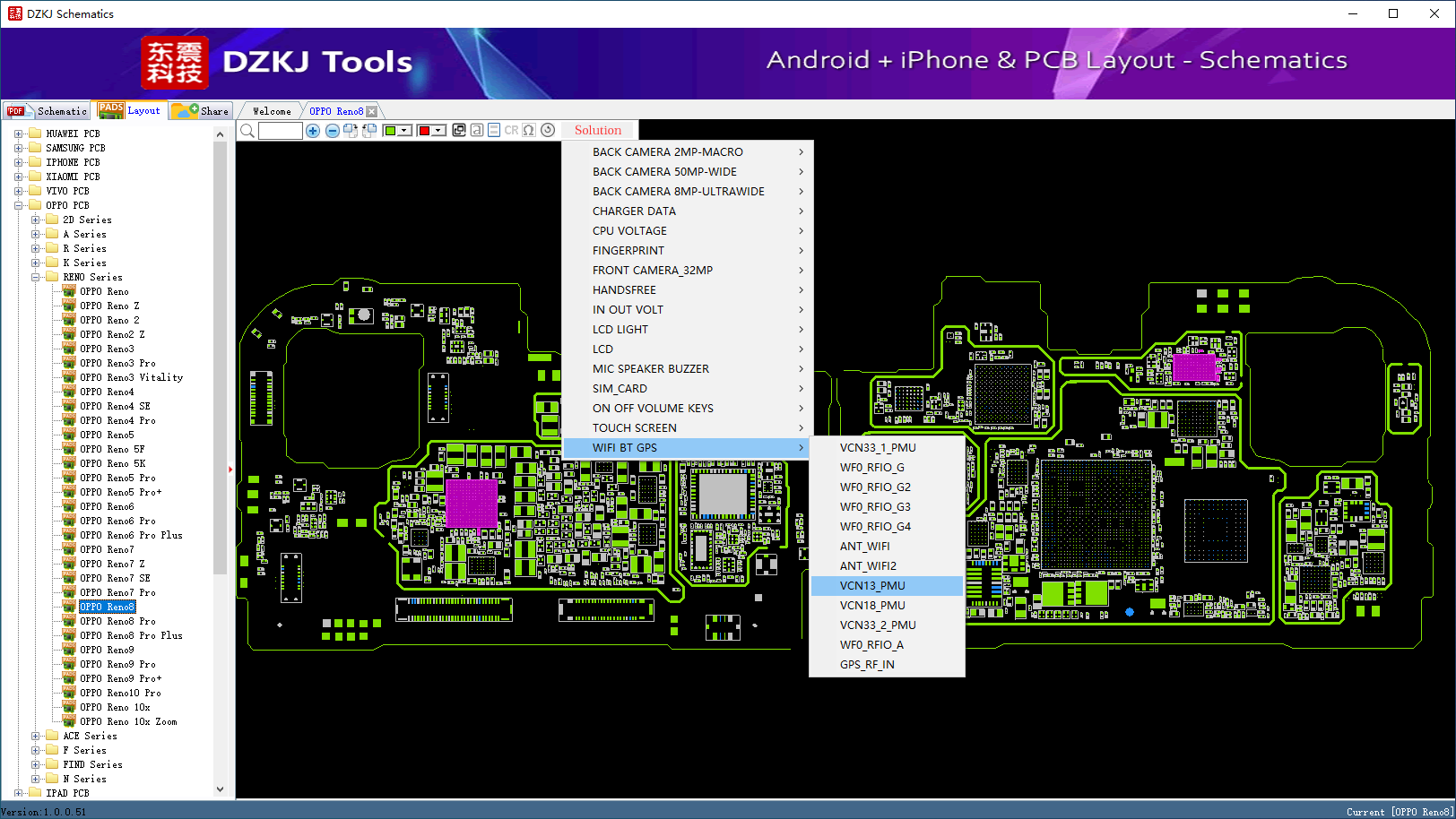Close the OPPO Reno8 tab

[x=372, y=111]
